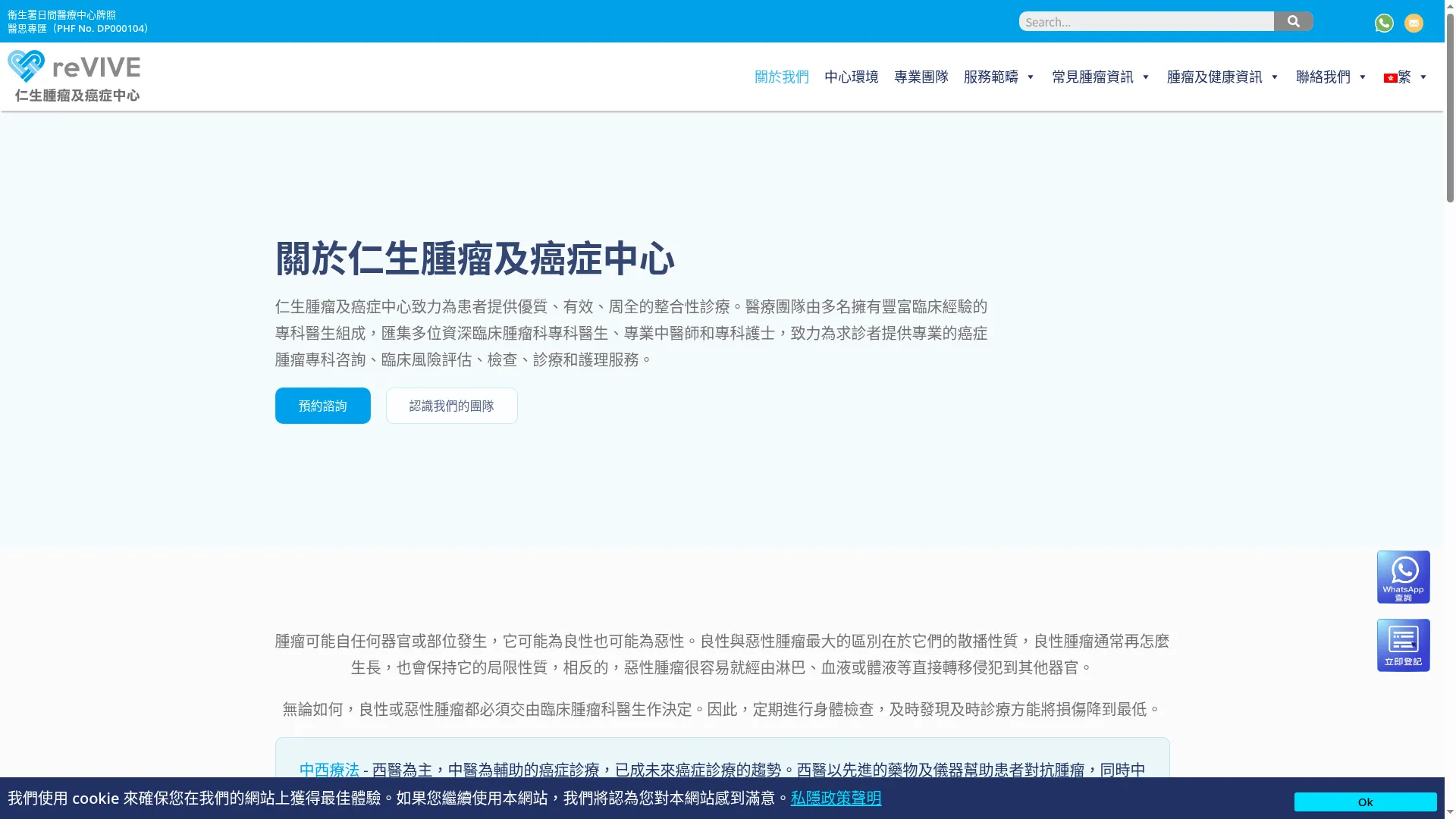Click scrollbar down arrow

pos(1450,813)
